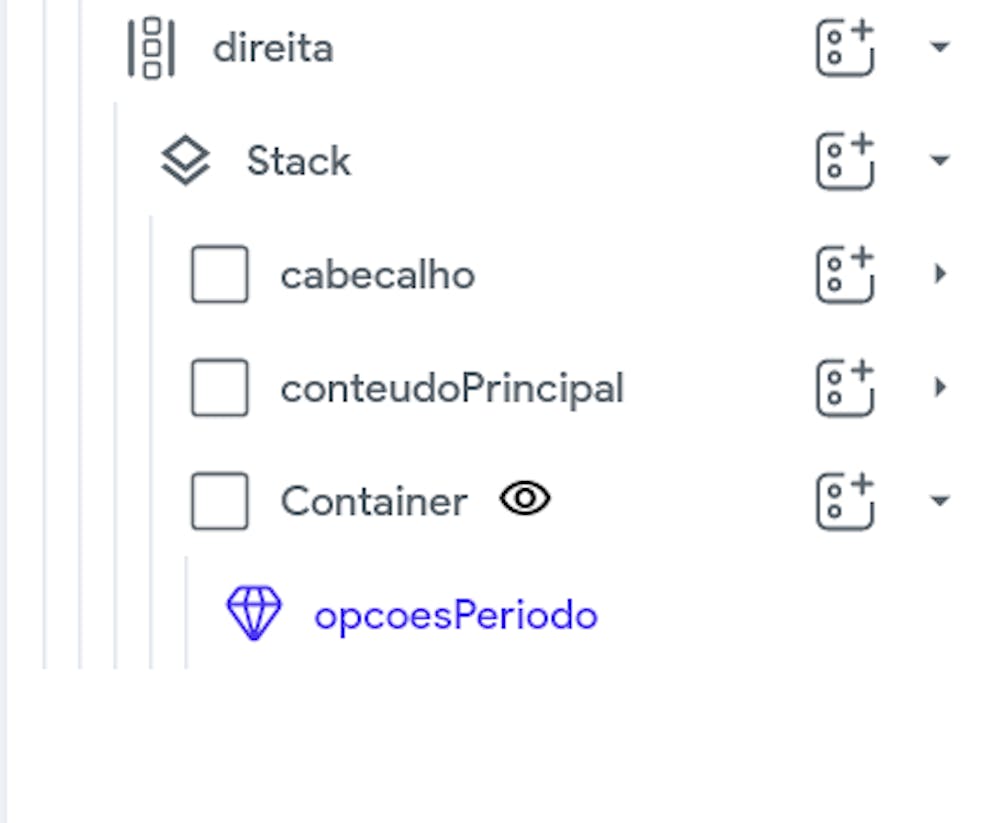Click the add-component icon beside conteudoPrincipal
1000x823 pixels.
tap(843, 388)
